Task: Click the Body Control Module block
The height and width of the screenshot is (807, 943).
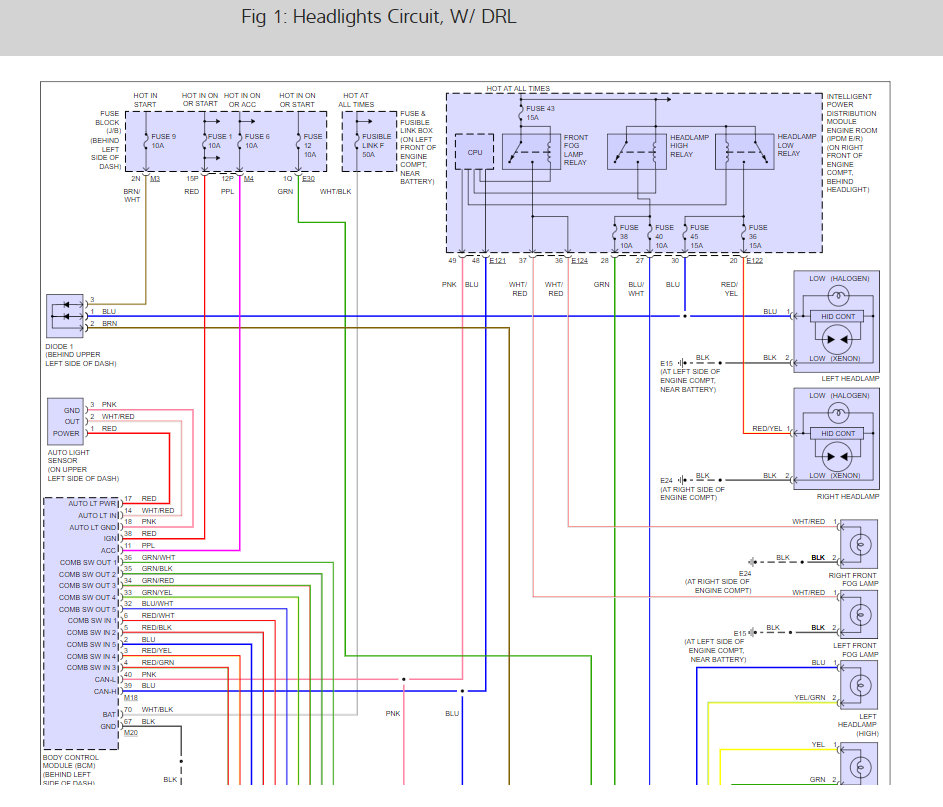Action: click(x=81, y=624)
